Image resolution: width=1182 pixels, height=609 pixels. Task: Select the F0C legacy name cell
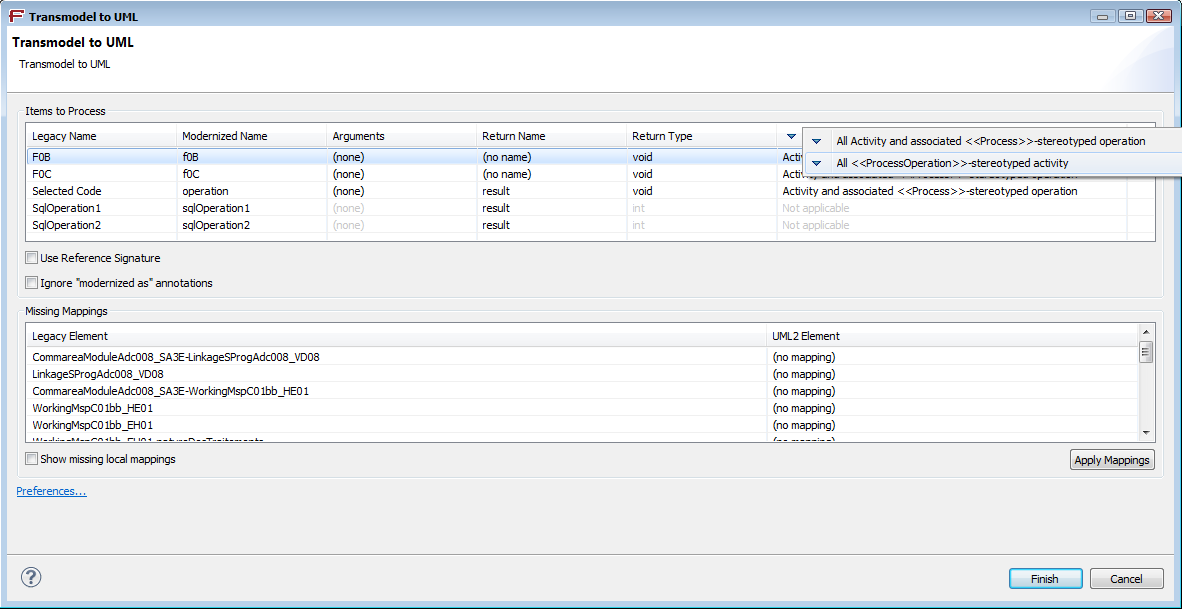tap(101, 174)
